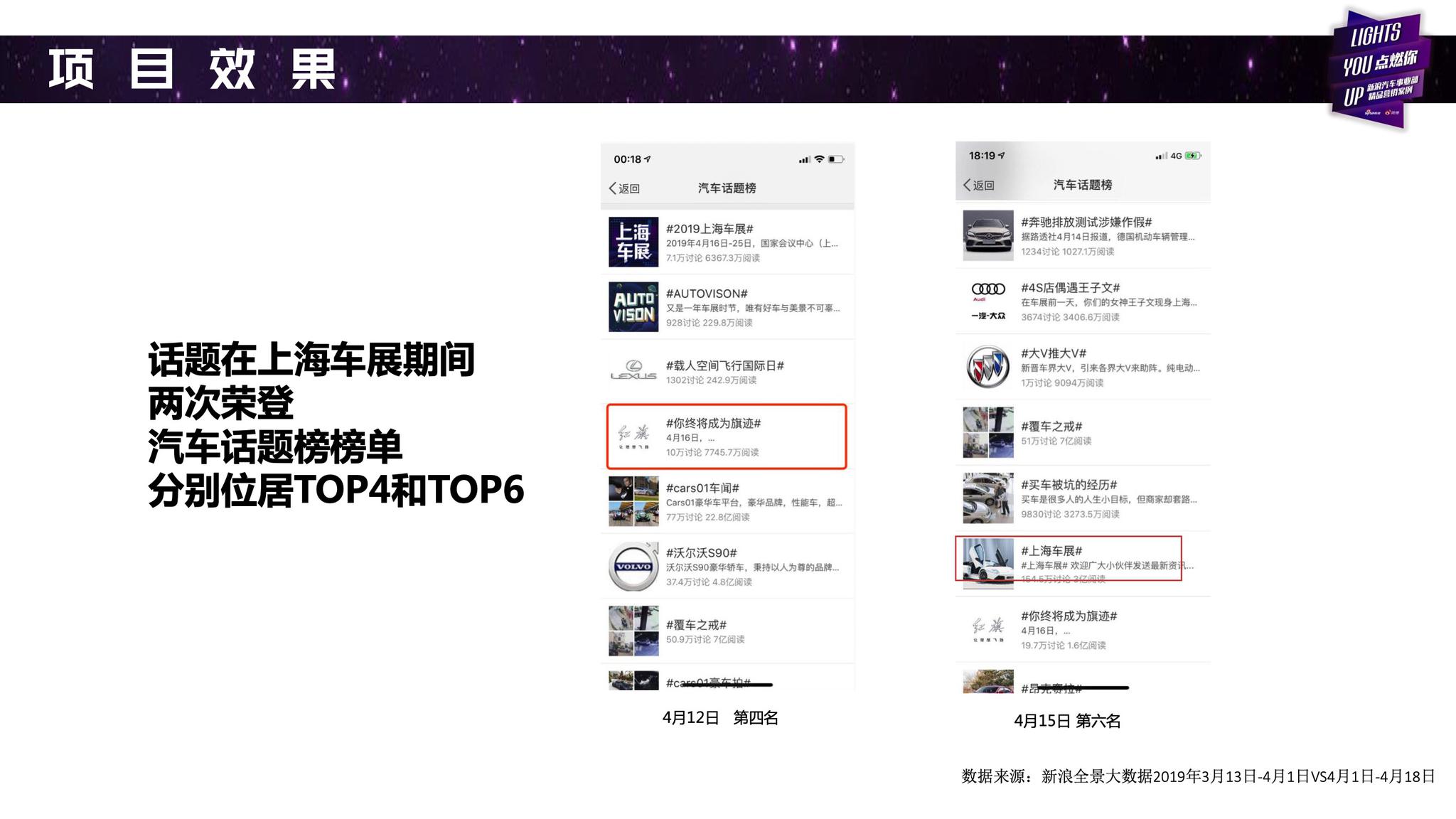Click the Lexus logo icon
This screenshot has width=1456, height=819.
633,370
